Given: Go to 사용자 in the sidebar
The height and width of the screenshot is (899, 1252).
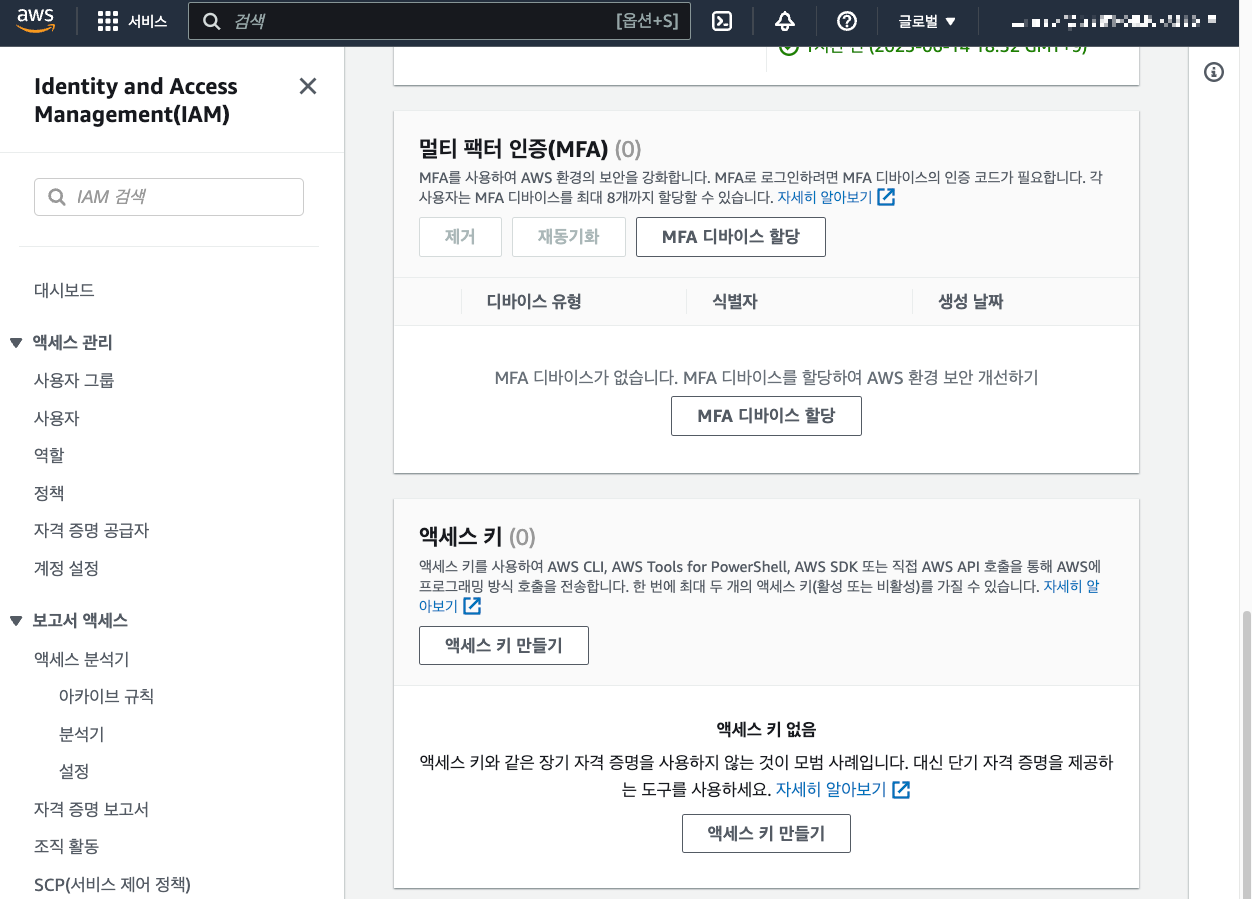Looking at the screenshot, I should click(x=56, y=418).
